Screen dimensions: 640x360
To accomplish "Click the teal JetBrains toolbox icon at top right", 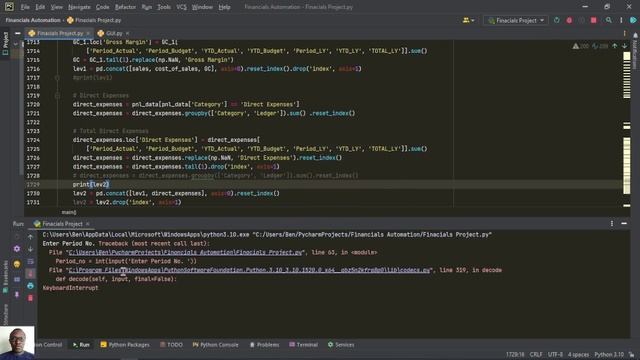I will [x=633, y=20].
